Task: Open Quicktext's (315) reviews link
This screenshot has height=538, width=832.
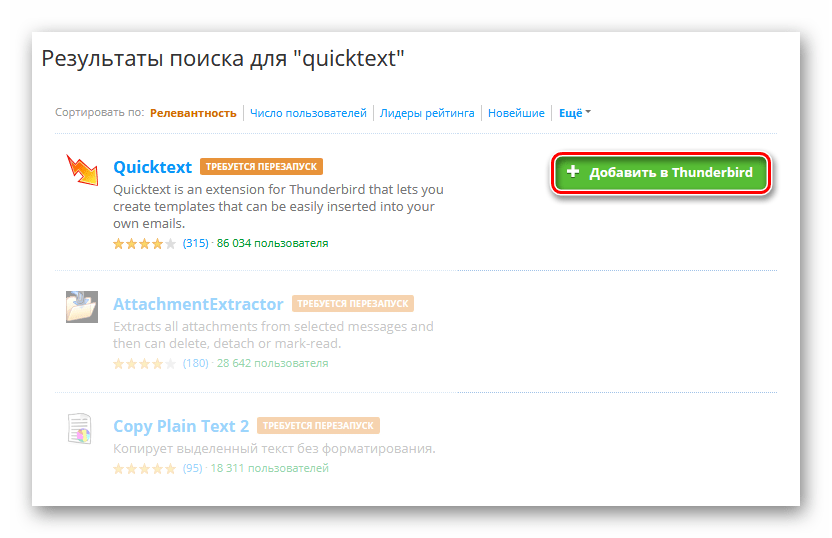Action: 195,243
